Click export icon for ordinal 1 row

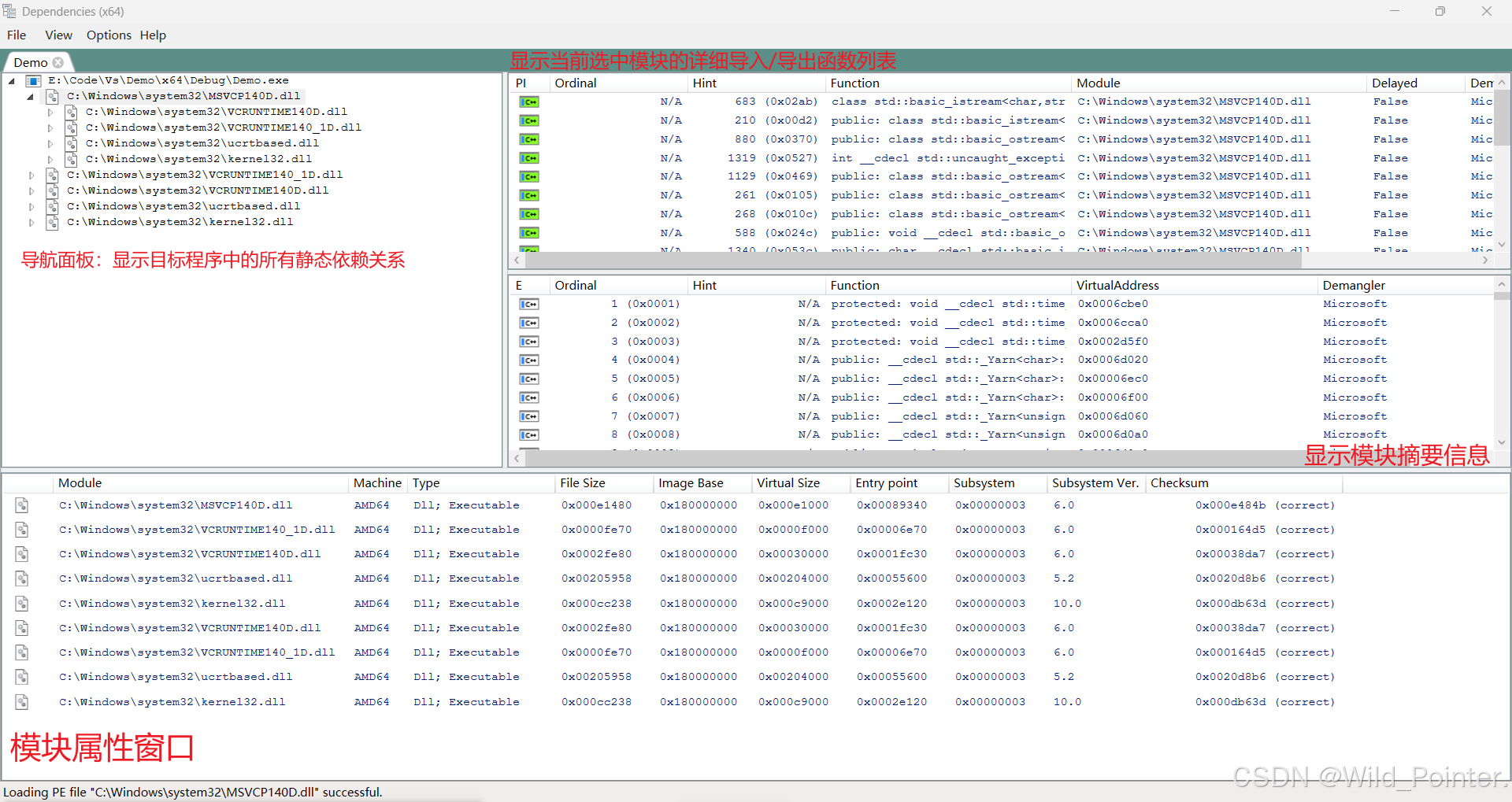pyautogui.click(x=529, y=304)
